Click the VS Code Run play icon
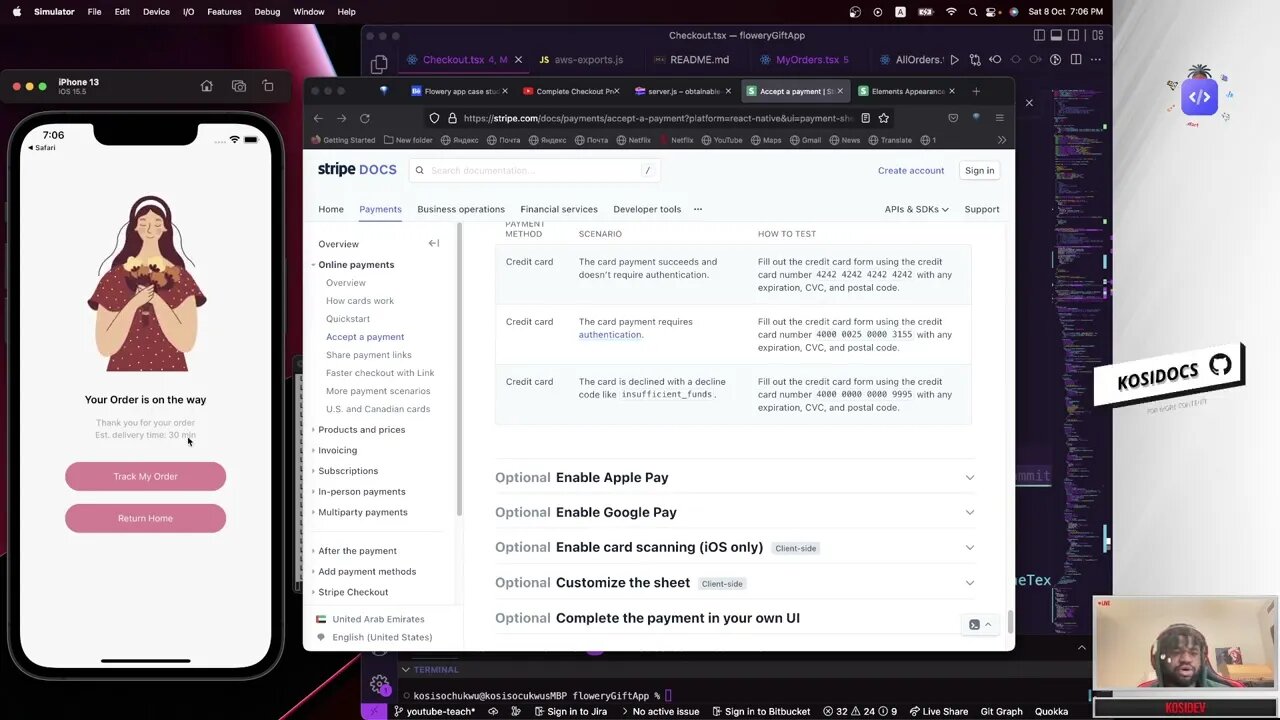Image resolution: width=1280 pixels, height=720 pixels. click(x=954, y=60)
